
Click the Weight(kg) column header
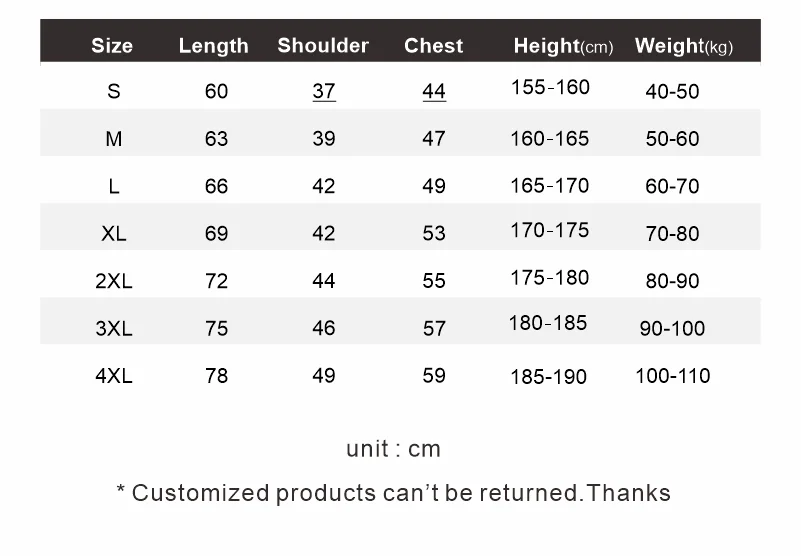[683, 46]
